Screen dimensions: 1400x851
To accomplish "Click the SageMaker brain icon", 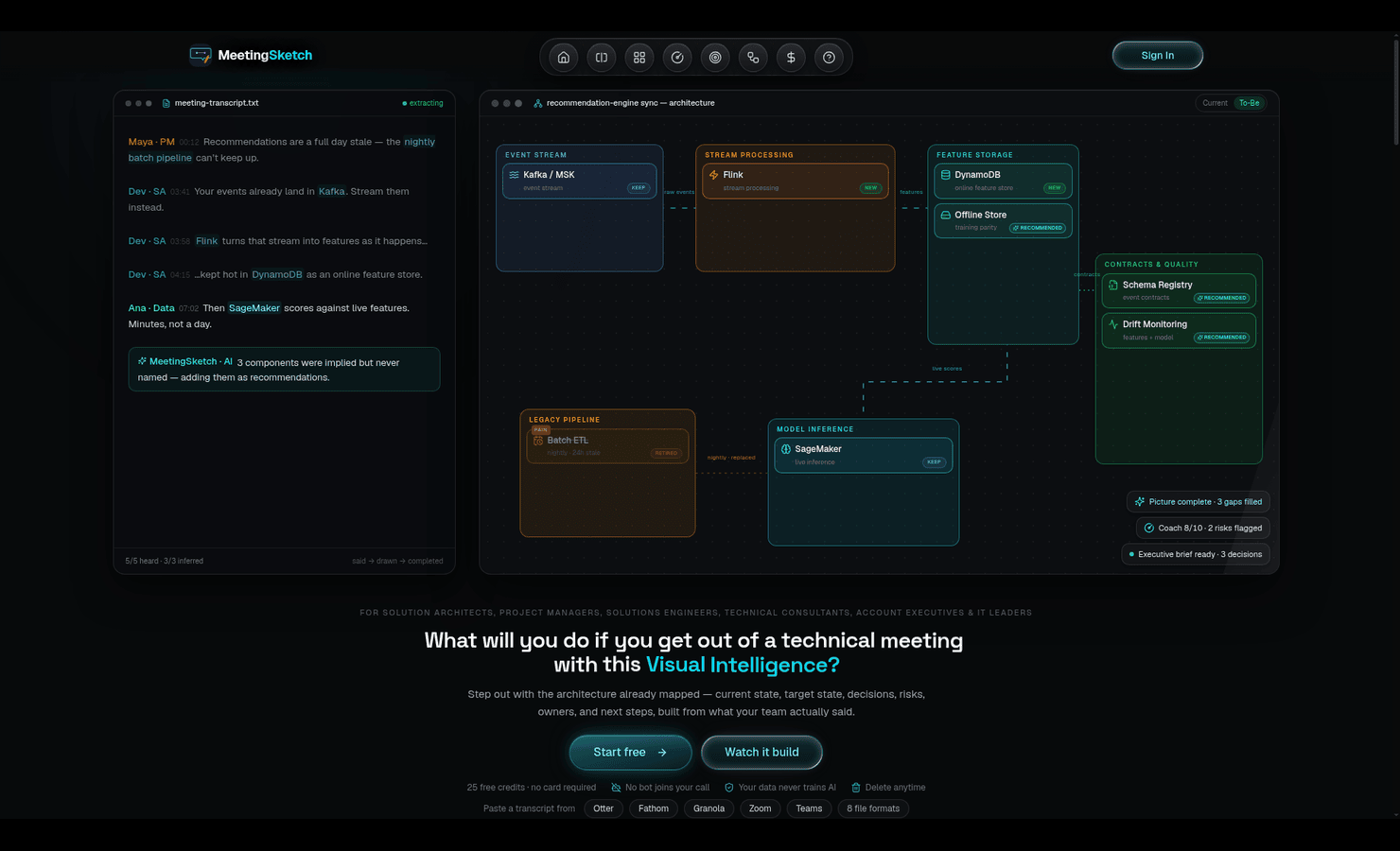I will point(785,449).
